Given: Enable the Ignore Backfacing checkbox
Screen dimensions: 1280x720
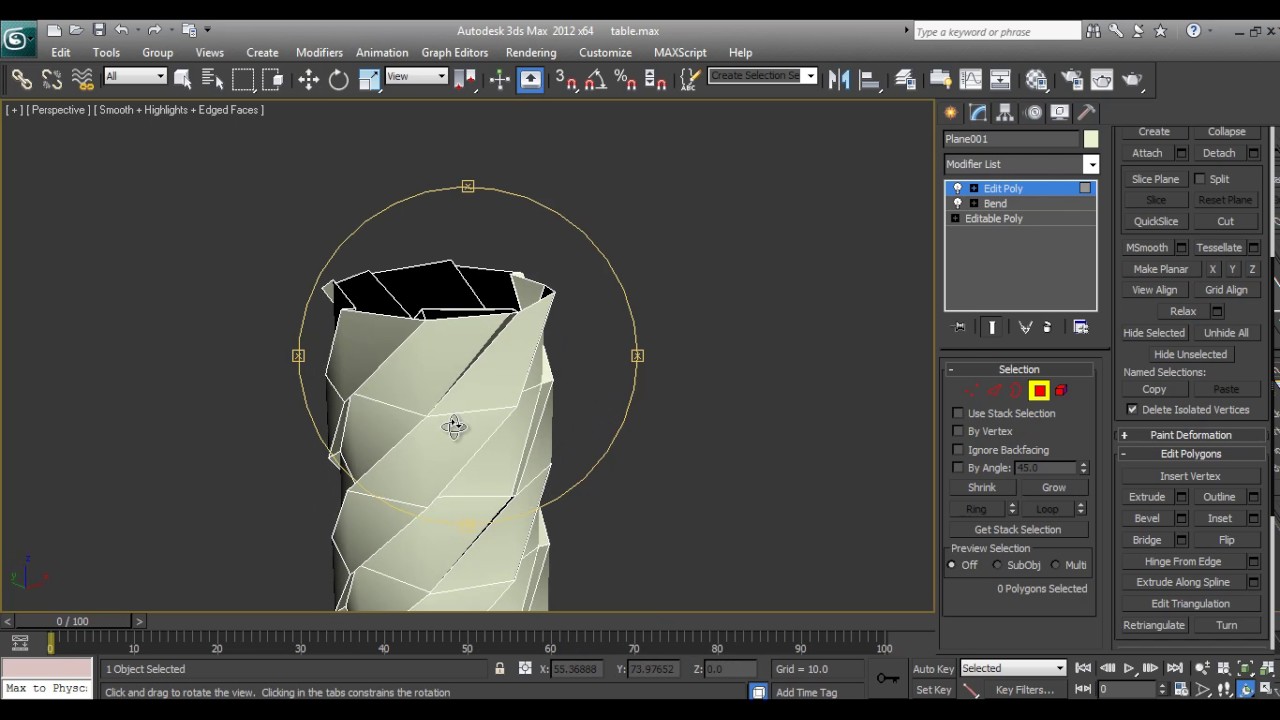Looking at the screenshot, I should pyautogui.click(x=958, y=450).
